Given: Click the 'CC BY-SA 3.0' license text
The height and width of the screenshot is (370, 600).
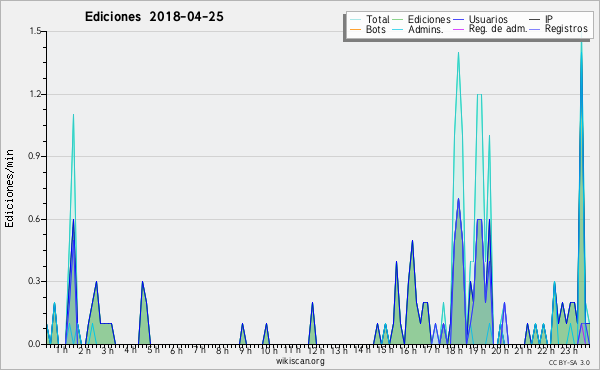Looking at the screenshot, I should [569, 362].
